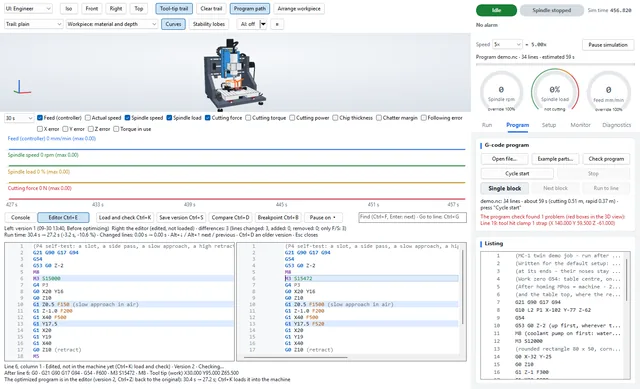The image size is (640, 389).
Task: Click the Find / Go to line field
Action: click(412, 217)
